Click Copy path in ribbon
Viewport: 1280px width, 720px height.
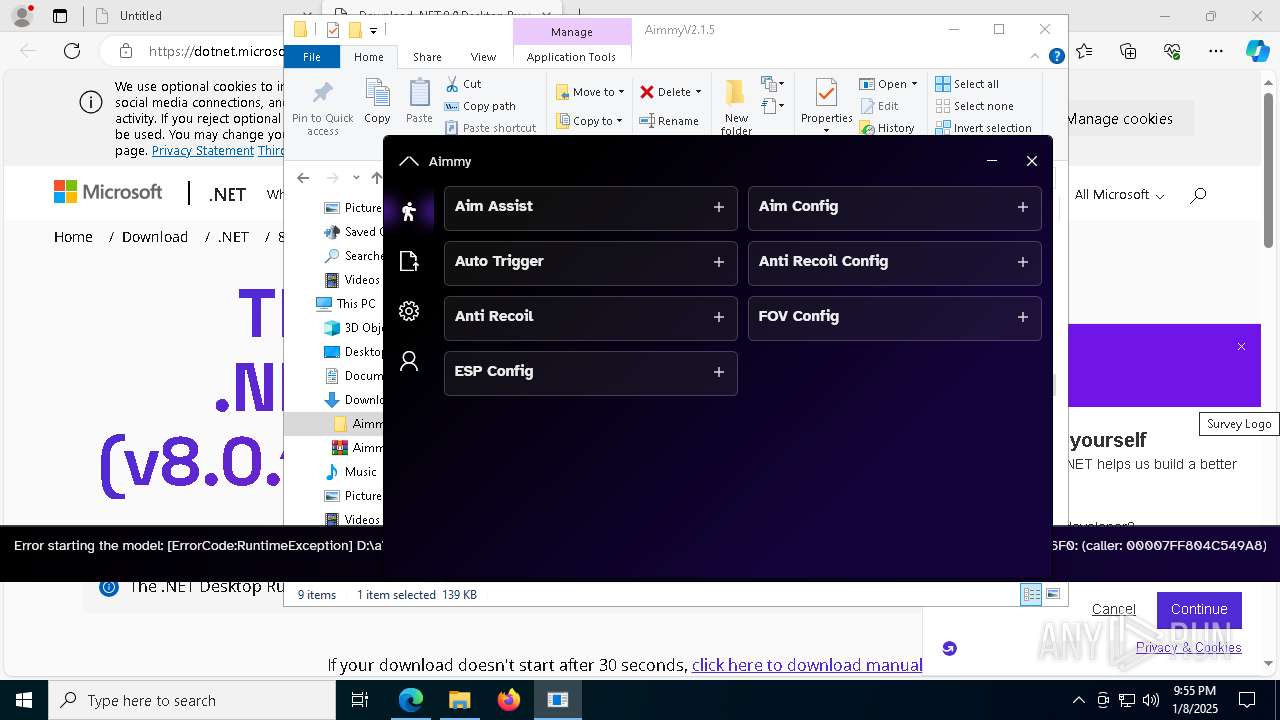coord(480,106)
